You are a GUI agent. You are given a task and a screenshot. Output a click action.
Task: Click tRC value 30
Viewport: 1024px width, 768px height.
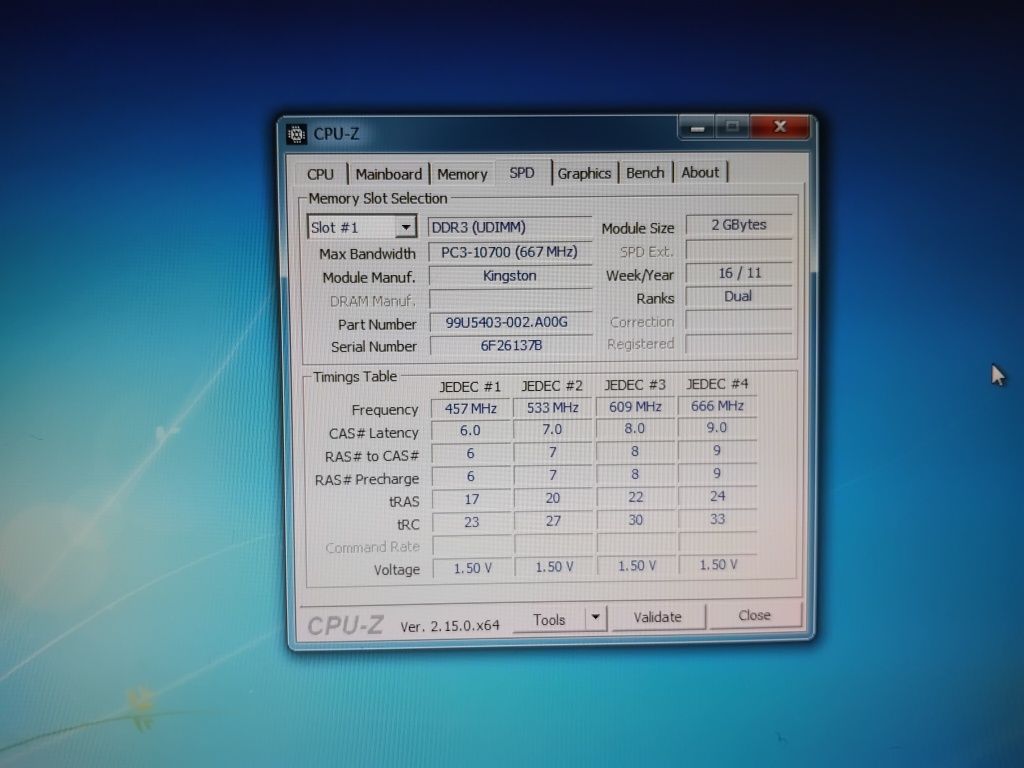point(635,520)
